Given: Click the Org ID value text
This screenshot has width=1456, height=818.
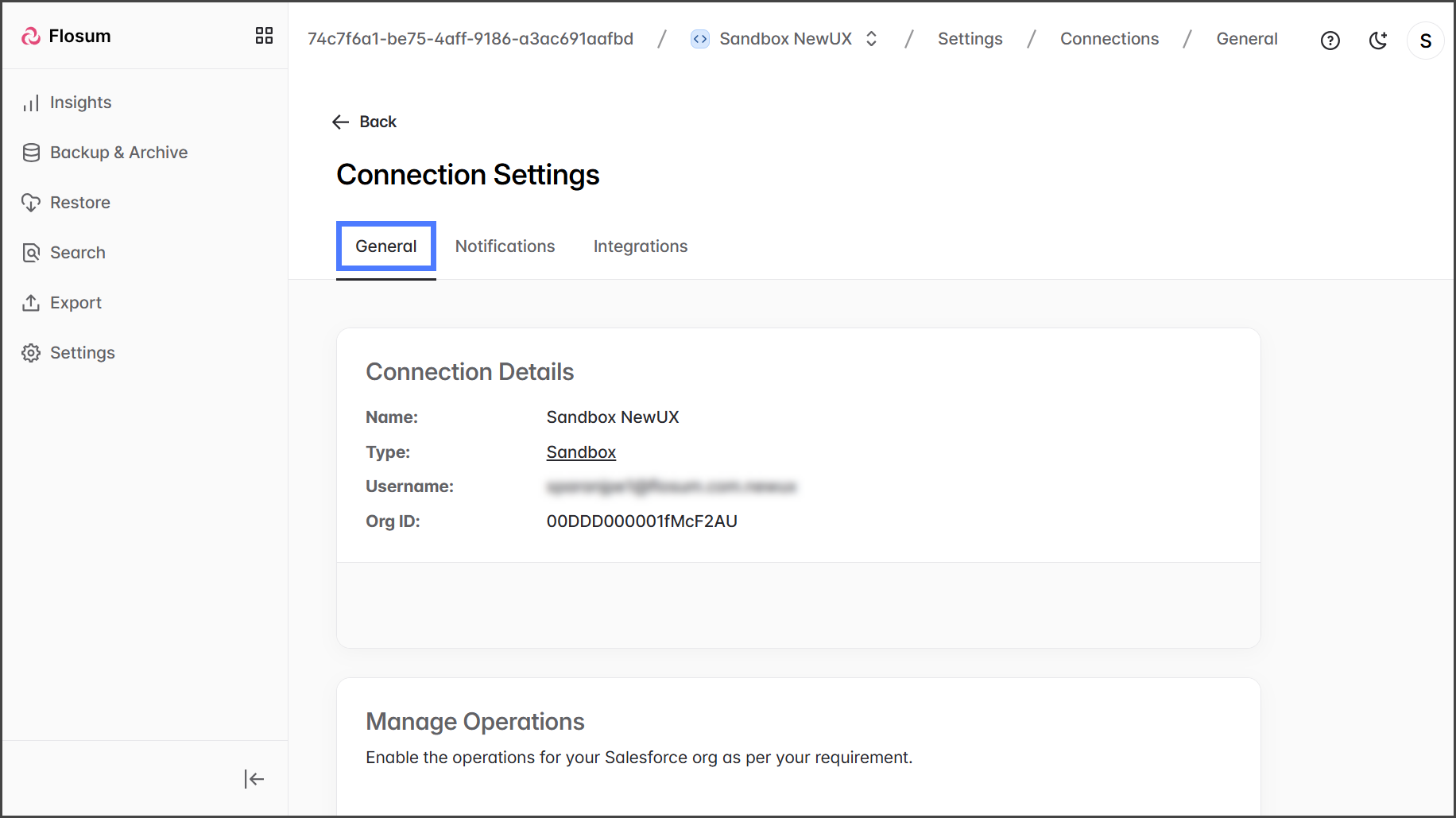Looking at the screenshot, I should 641,521.
